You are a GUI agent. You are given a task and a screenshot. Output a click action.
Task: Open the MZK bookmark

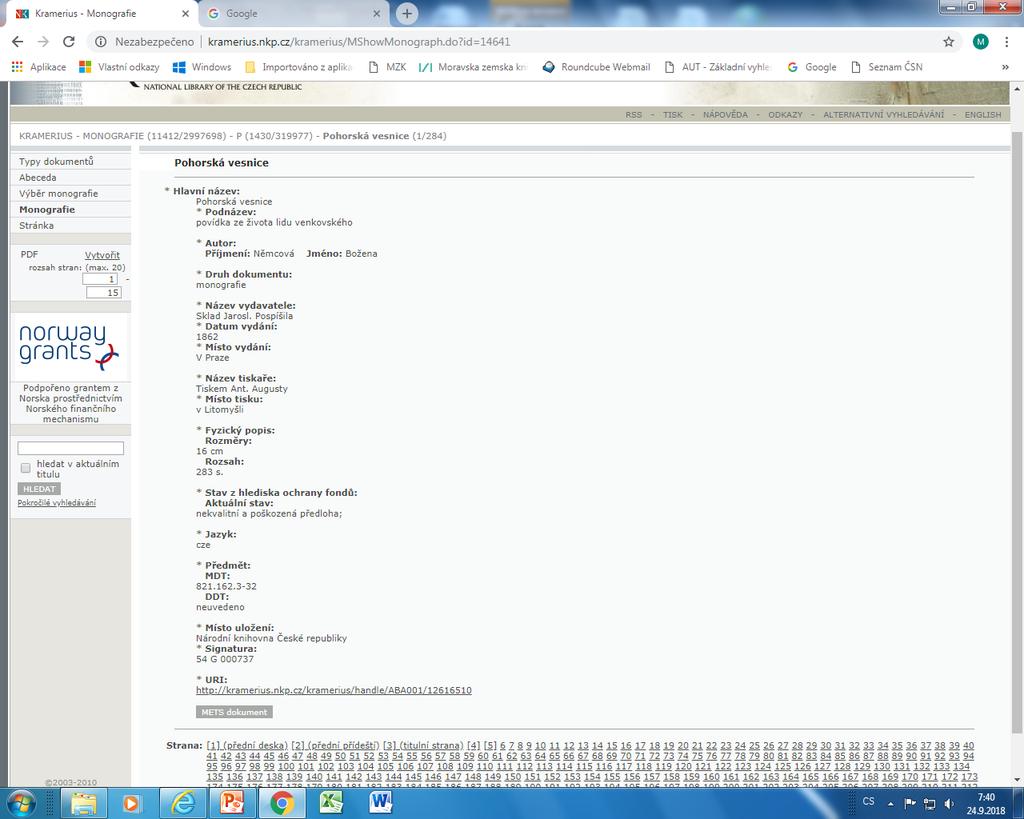387,67
